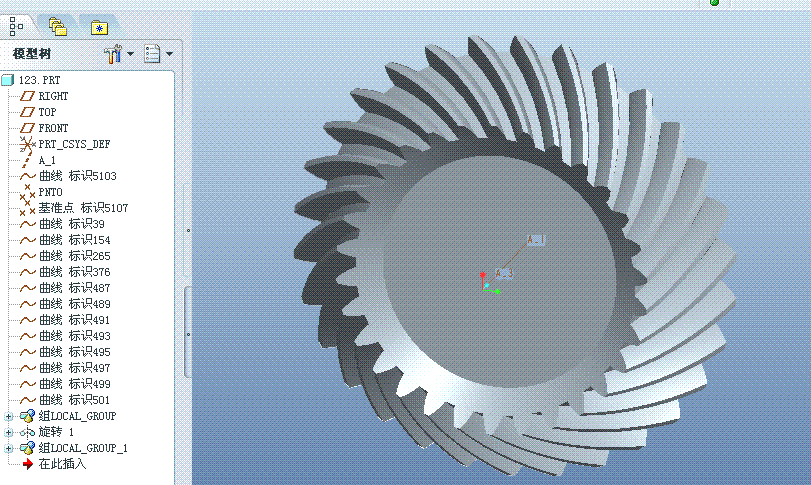Click the upper navigator pane sash handle

tap(188, 230)
